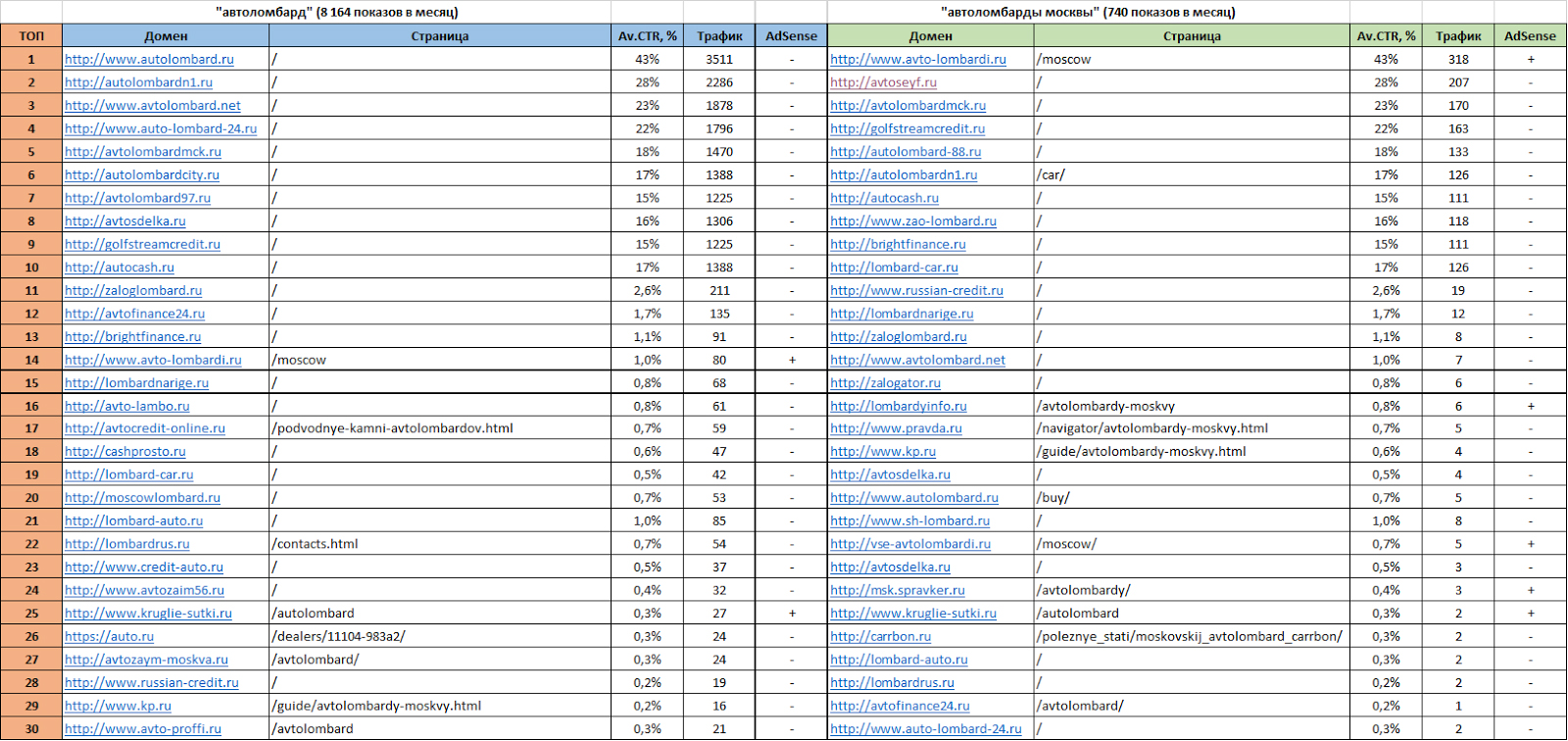Select the ТОП column header cell

[x=31, y=36]
